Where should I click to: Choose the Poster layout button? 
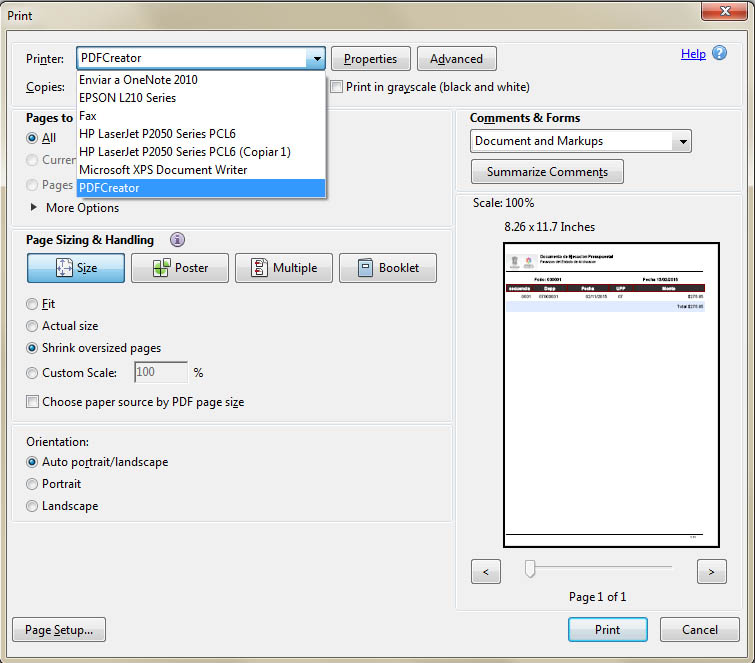point(180,268)
